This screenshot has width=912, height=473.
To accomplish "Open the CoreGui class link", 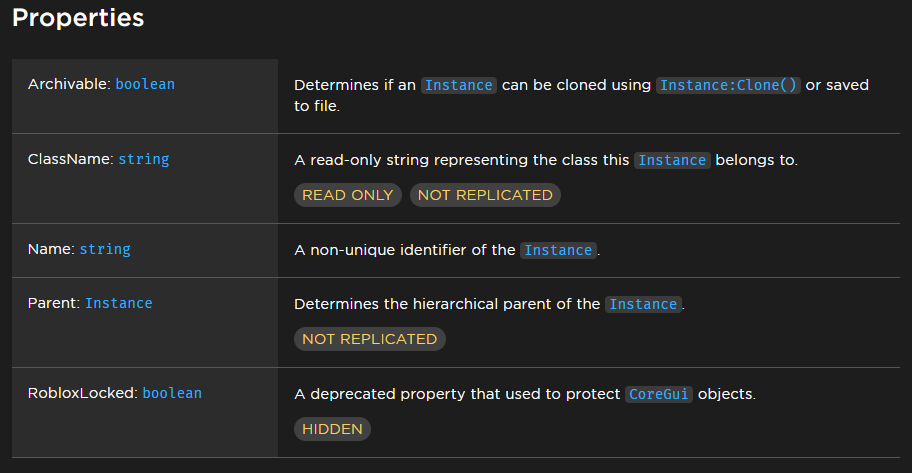I will (x=659, y=394).
